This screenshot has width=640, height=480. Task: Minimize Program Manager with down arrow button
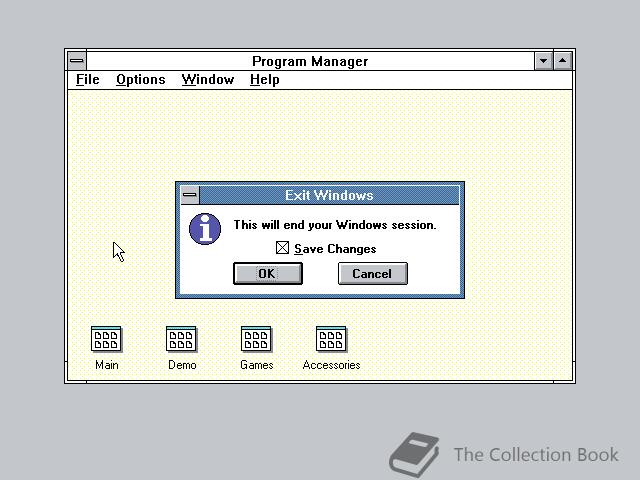pyautogui.click(x=544, y=61)
